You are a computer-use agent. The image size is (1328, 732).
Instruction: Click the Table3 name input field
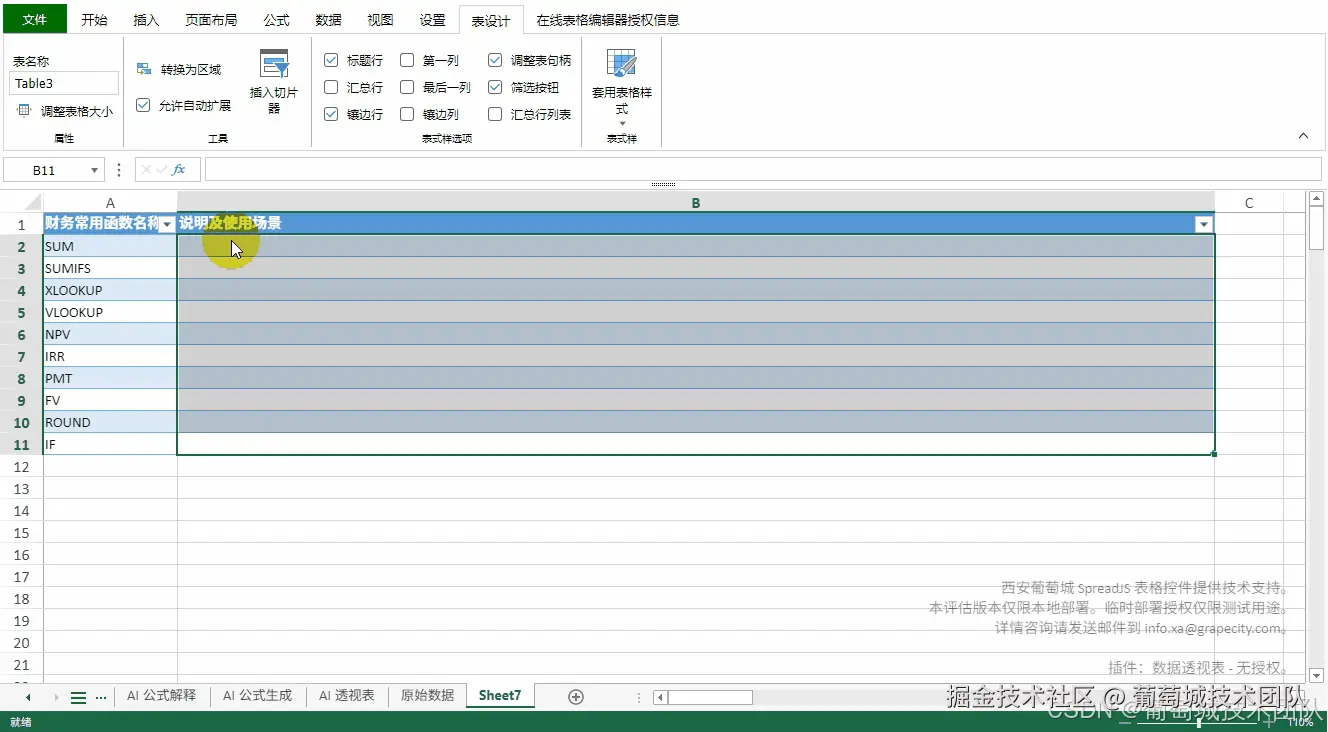point(63,83)
